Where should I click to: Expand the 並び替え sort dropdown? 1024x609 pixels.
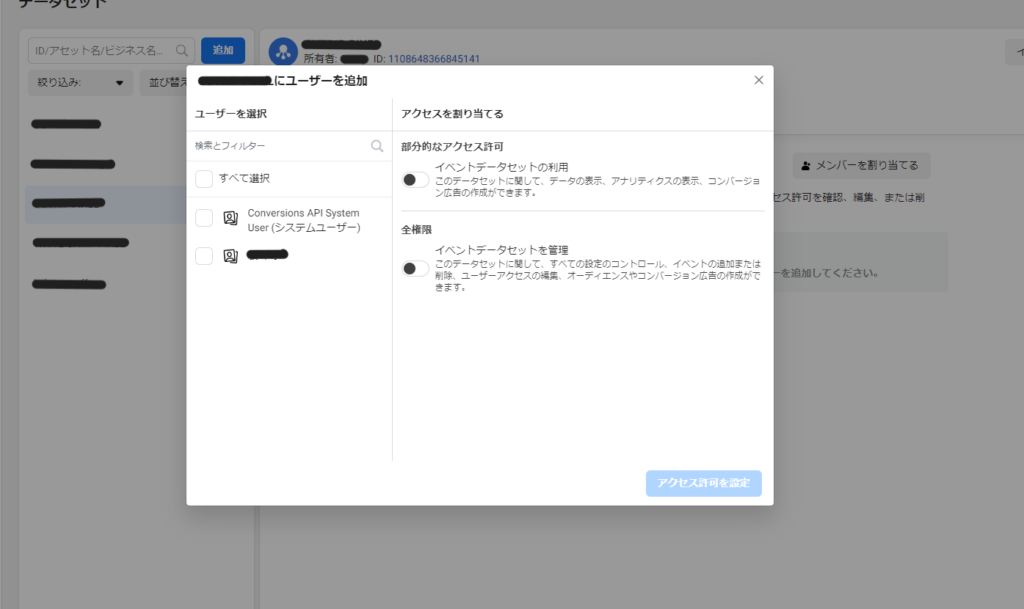coord(165,83)
